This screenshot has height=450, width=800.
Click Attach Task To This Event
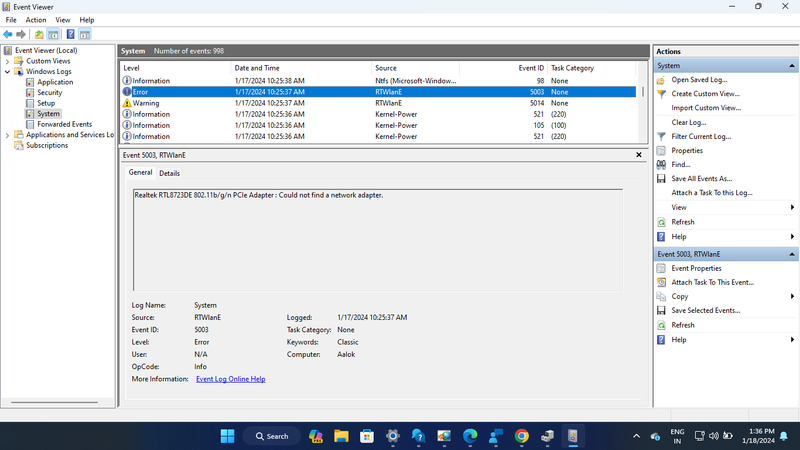[712, 282]
